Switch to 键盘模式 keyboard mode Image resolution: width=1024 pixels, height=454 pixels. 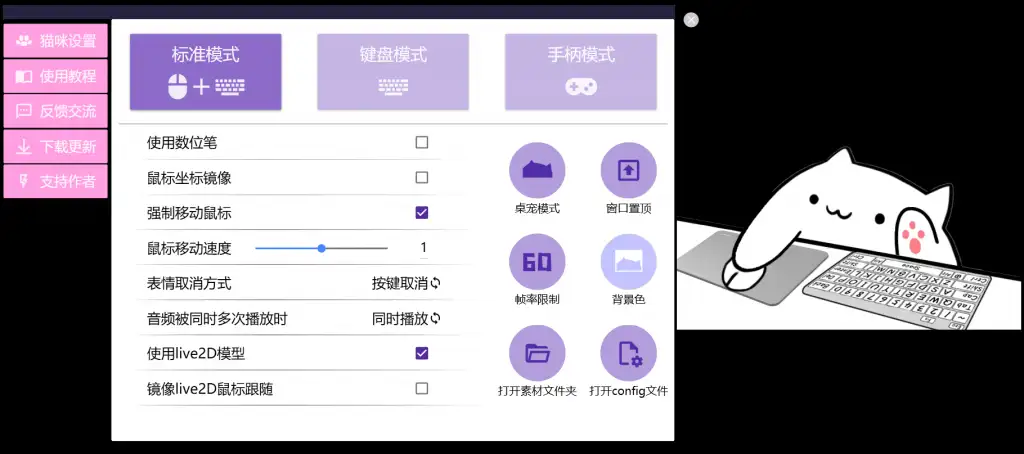(x=393, y=71)
